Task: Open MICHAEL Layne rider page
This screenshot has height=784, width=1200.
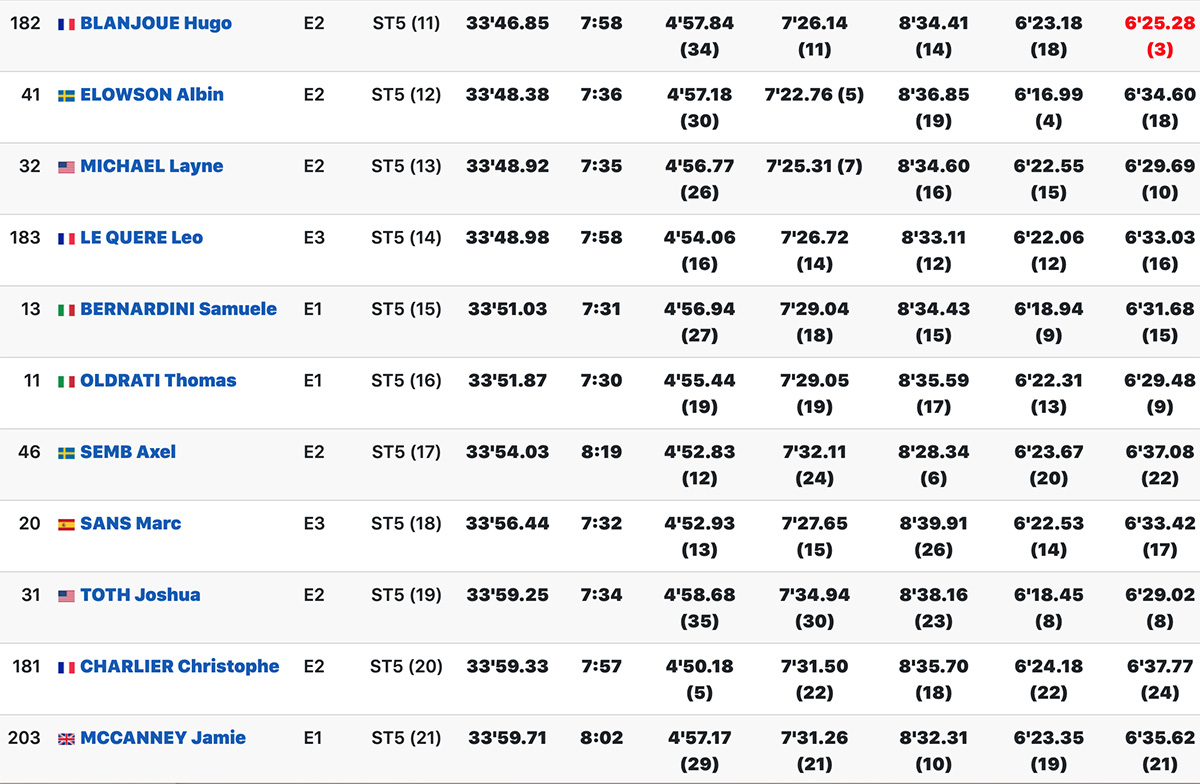Action: [152, 166]
